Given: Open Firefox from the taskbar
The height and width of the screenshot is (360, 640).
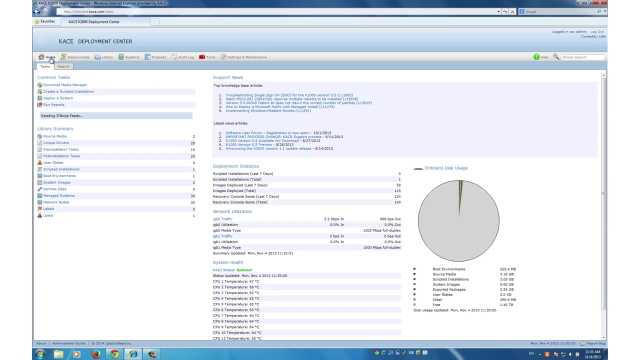Looking at the screenshot, I should pos(96,354).
